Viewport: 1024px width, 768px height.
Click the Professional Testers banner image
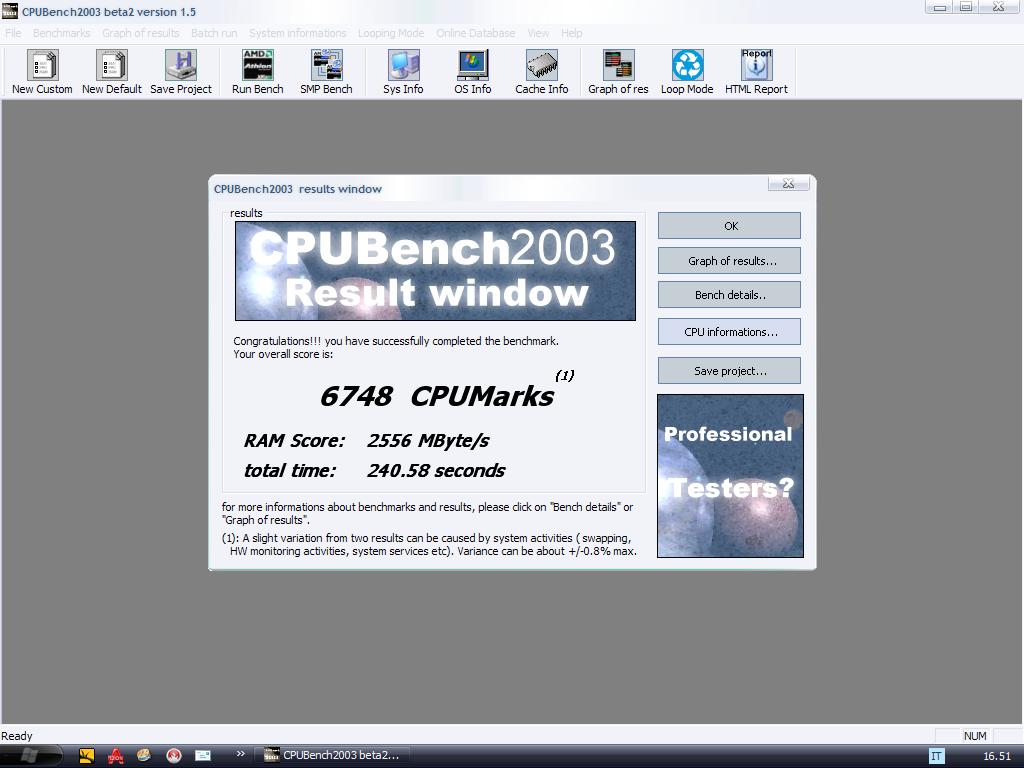pos(730,476)
